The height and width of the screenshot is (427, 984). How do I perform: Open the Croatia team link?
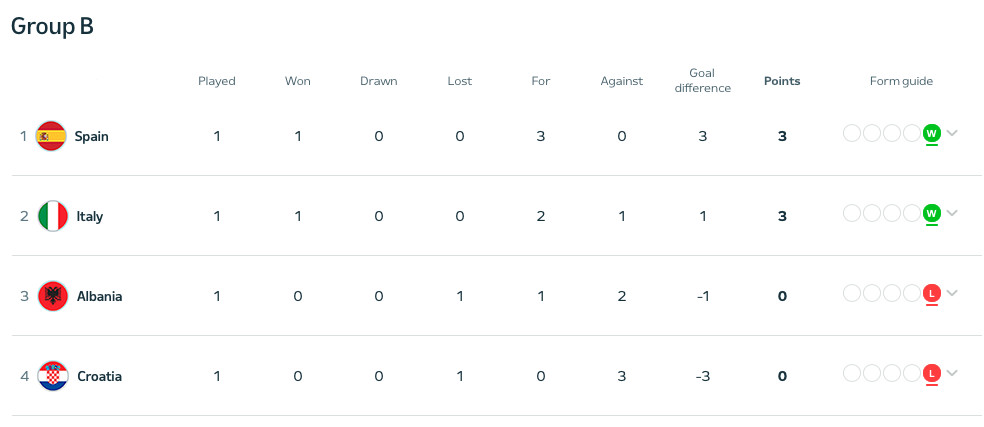point(99,376)
